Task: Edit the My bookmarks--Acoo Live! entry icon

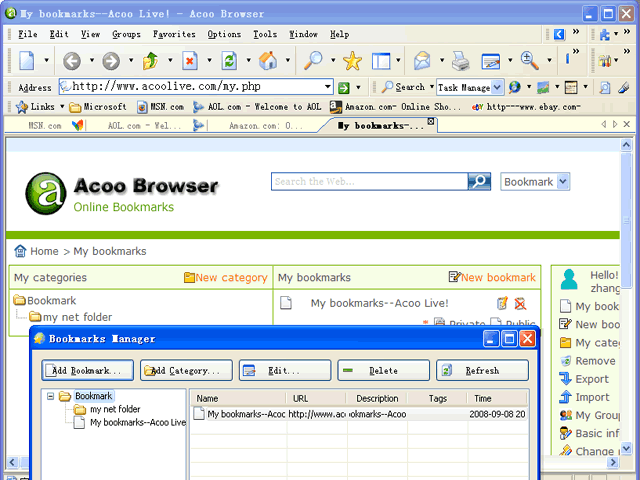Action: tap(502, 303)
